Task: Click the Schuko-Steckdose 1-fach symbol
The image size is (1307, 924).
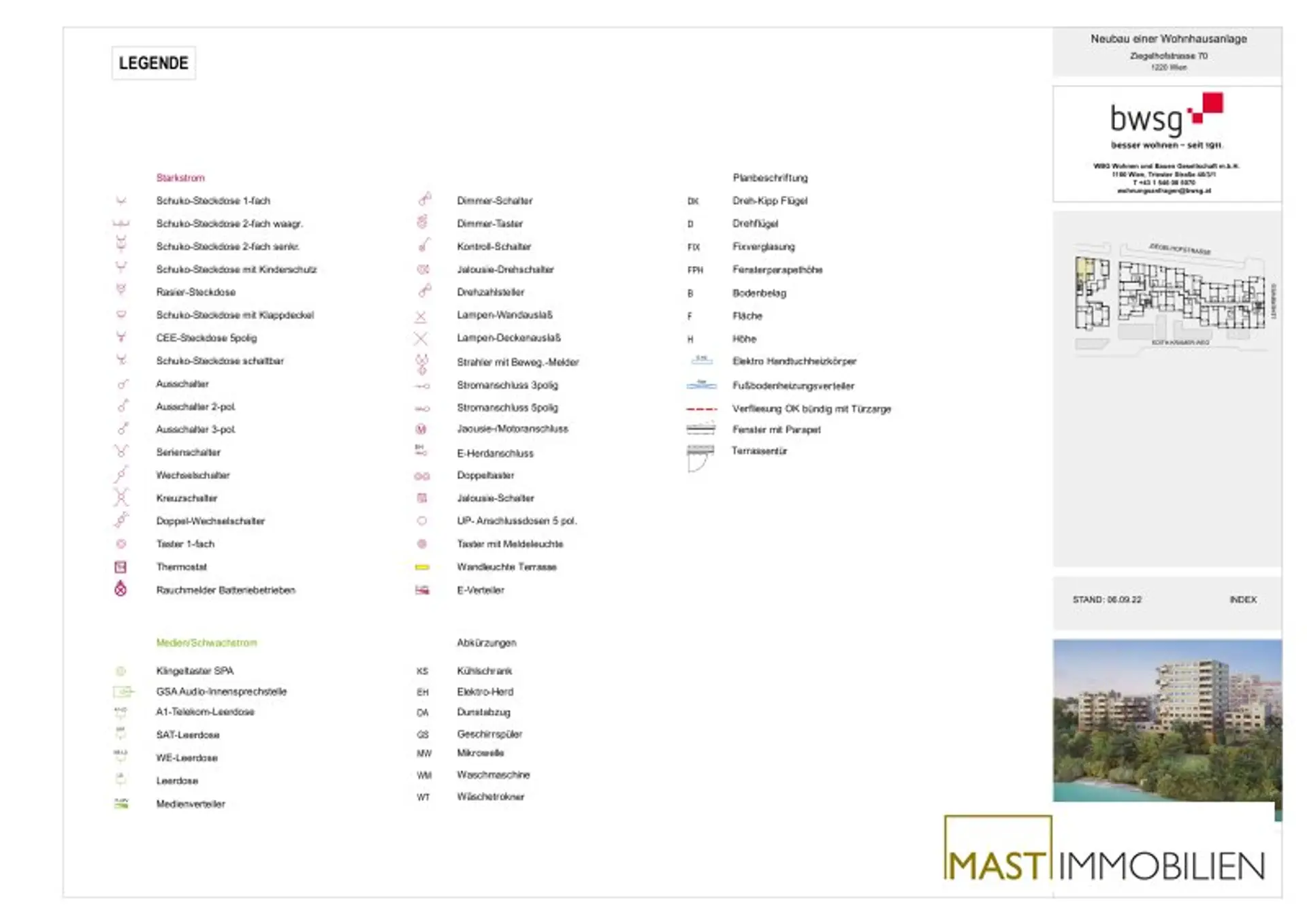Action: click(121, 201)
